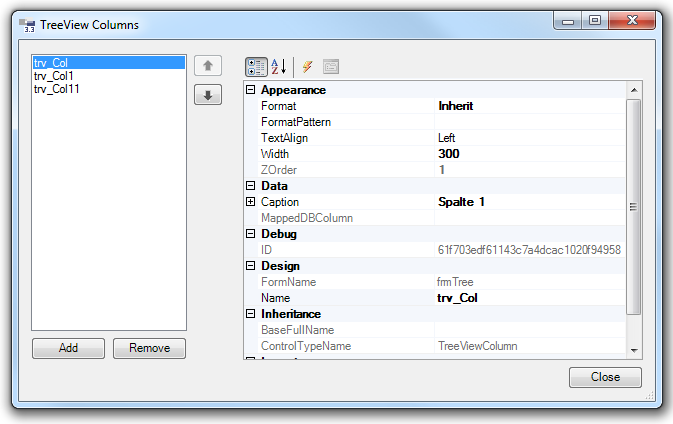Collapse the Appearance category
This screenshot has width=673, height=424.
pos(250,90)
